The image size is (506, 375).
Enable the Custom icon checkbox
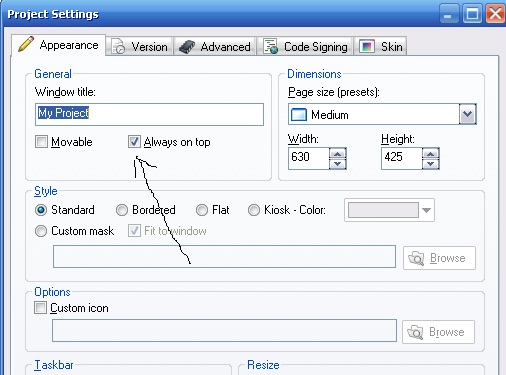[40, 308]
